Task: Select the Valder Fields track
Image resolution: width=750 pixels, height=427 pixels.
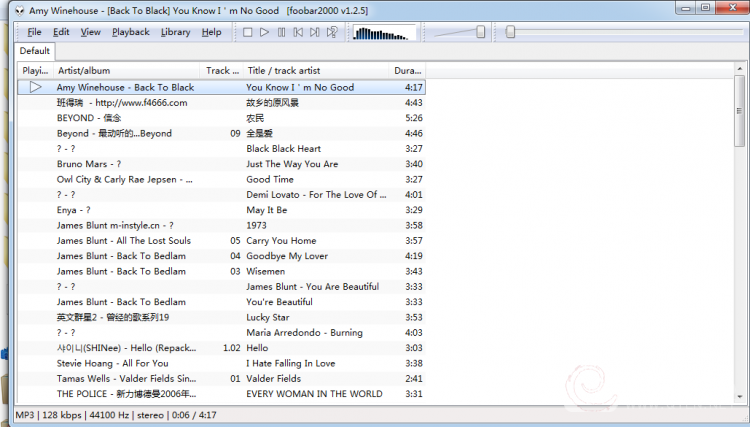Action: point(221,378)
